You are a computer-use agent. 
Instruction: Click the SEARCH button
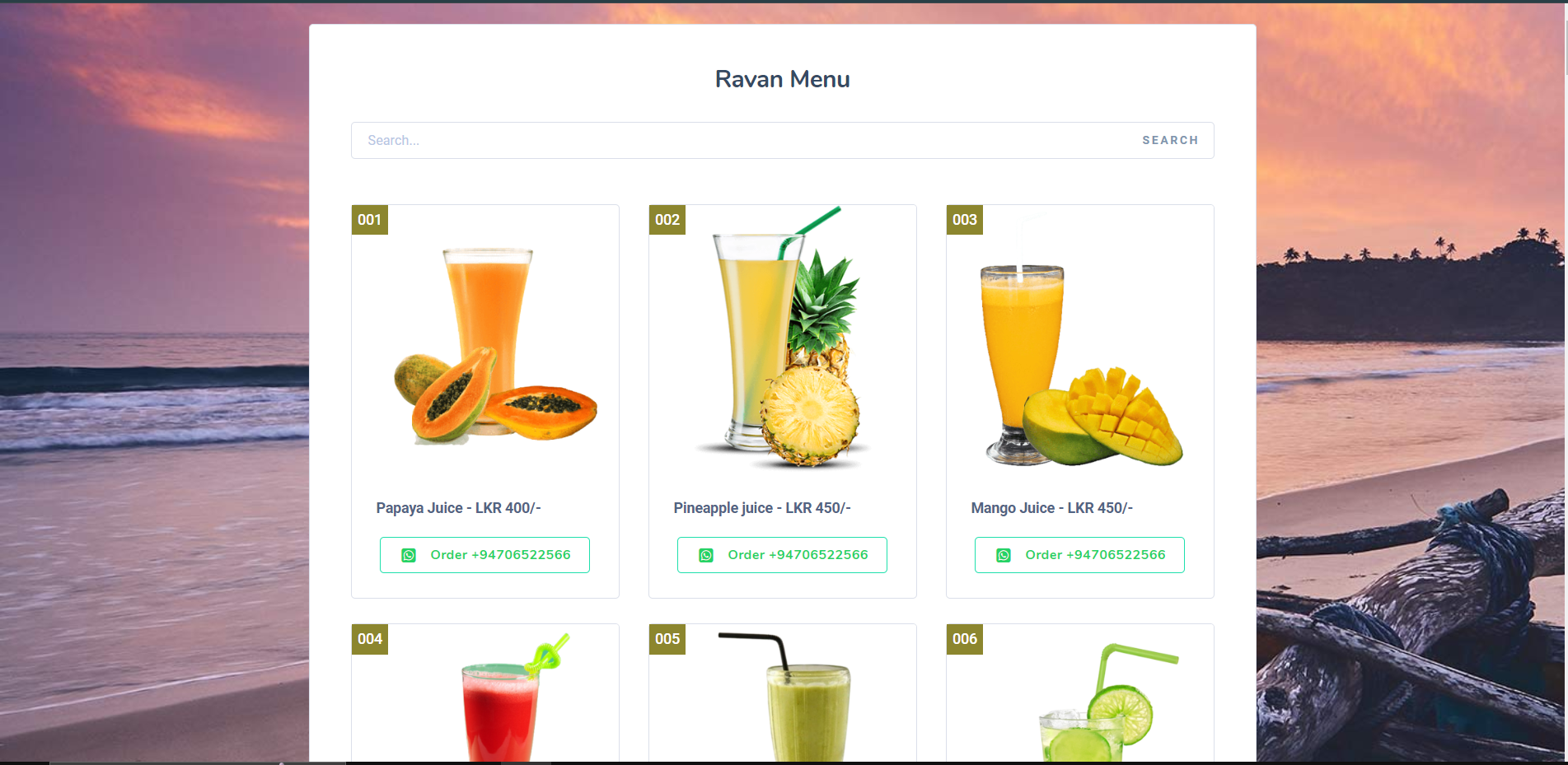click(1170, 141)
